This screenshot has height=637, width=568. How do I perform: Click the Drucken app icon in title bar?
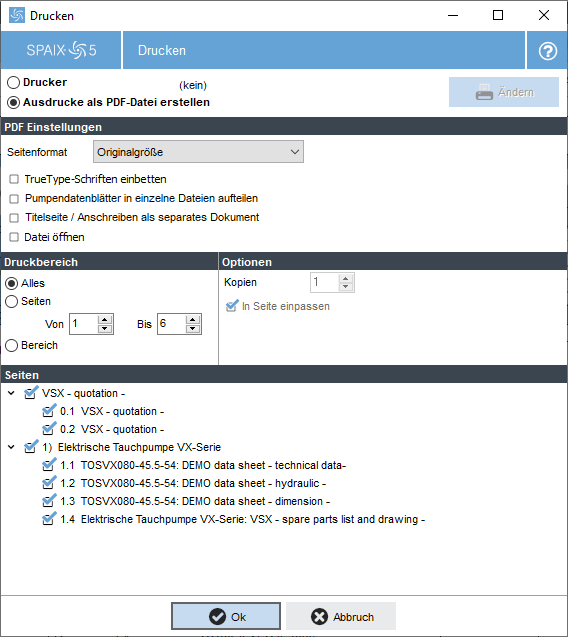pyautogui.click(x=17, y=15)
